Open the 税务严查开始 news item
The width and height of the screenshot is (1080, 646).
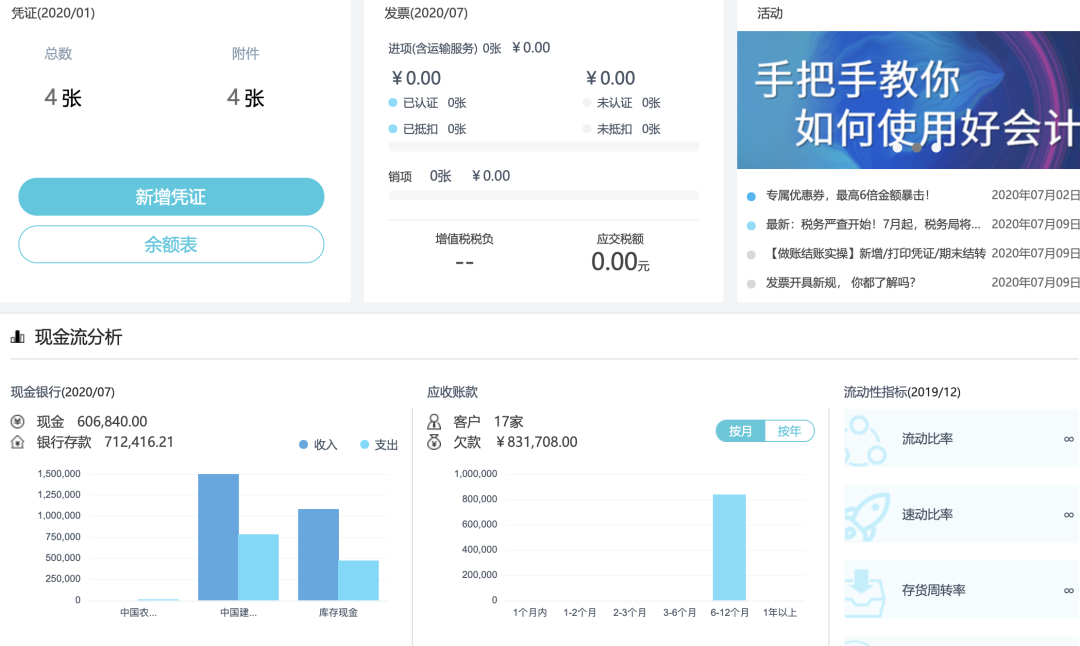click(872, 224)
